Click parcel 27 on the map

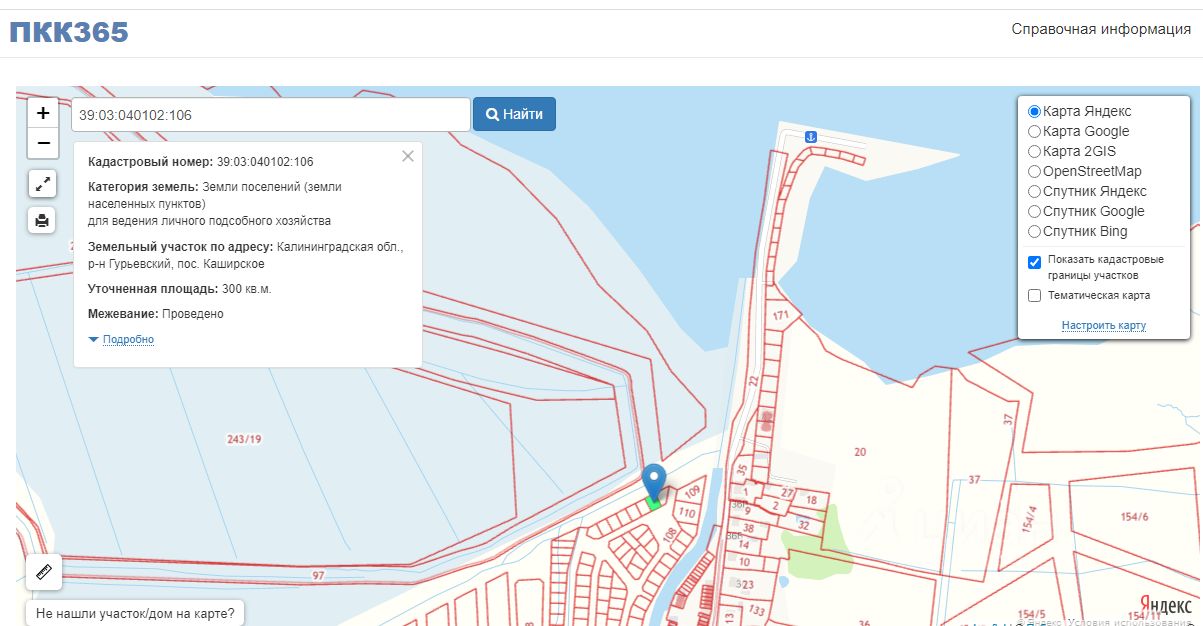coord(787,493)
